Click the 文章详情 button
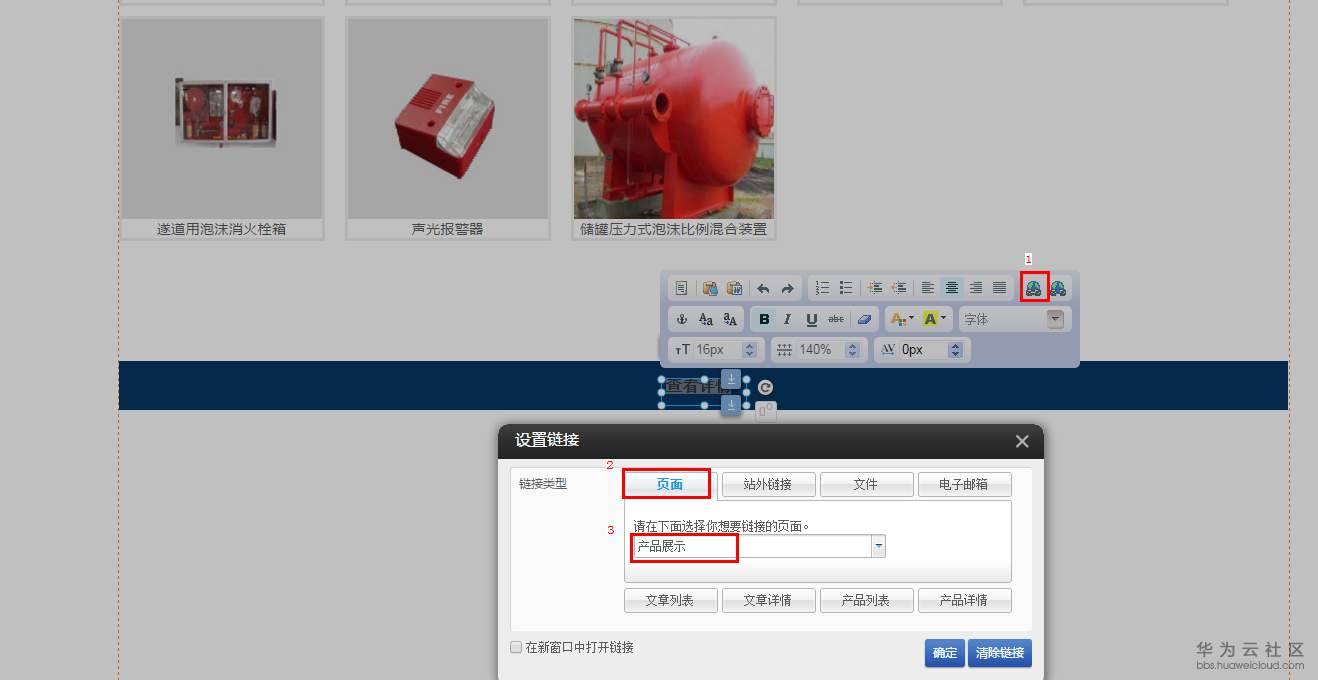This screenshot has height=680, width=1318. (768, 600)
